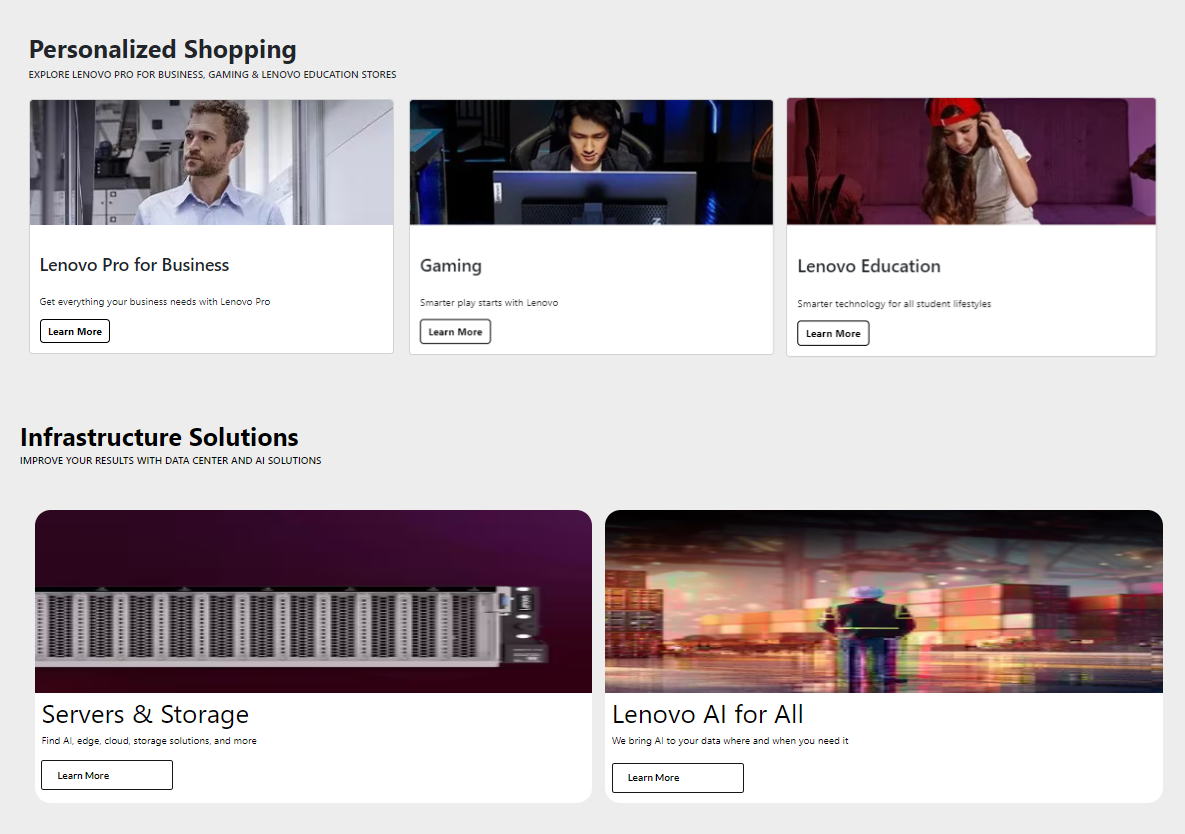Viewport: 1185px width, 834px height.
Task: Click 'We bring AI to your data' text
Action: [730, 741]
